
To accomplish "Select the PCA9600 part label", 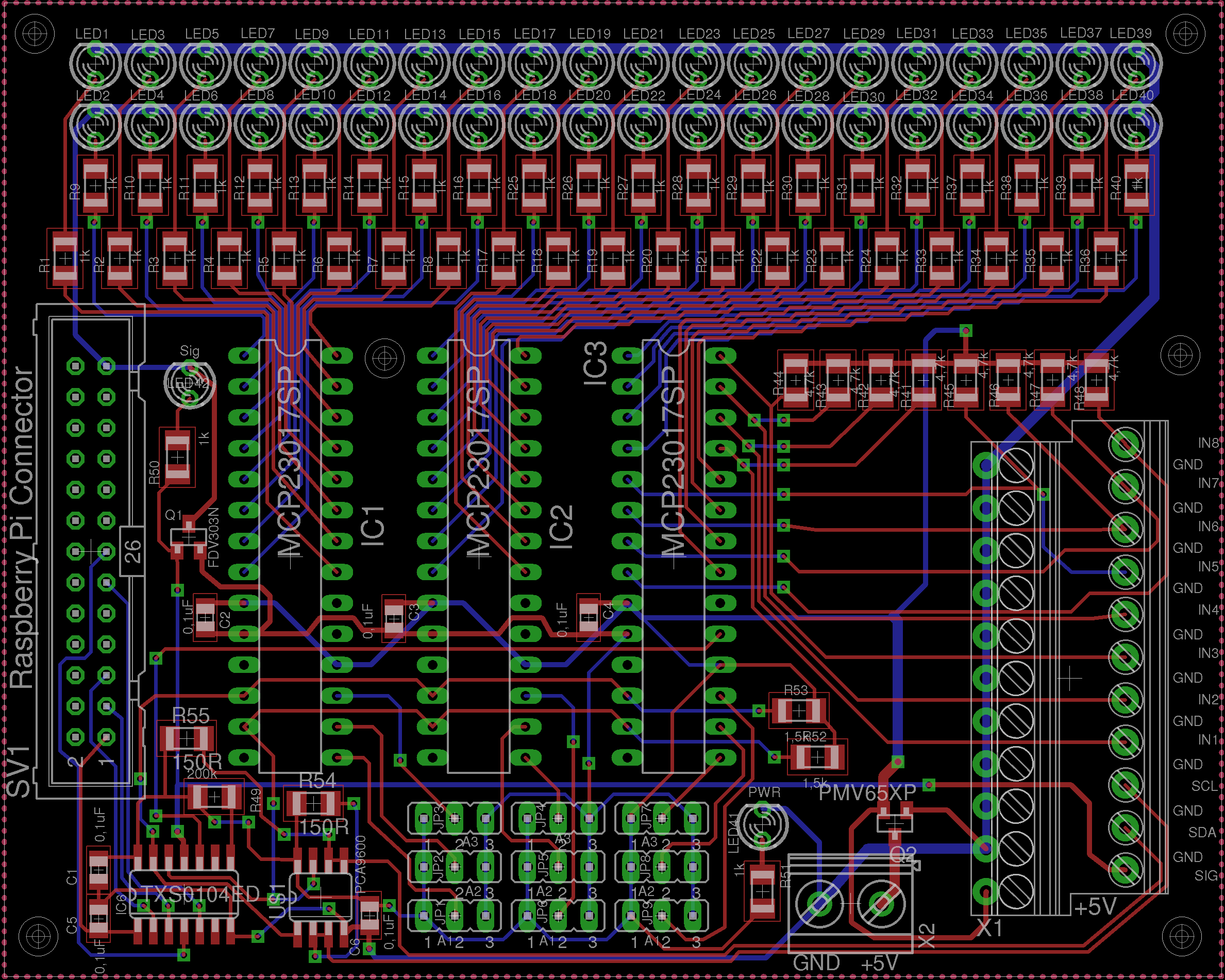I will (x=360, y=866).
